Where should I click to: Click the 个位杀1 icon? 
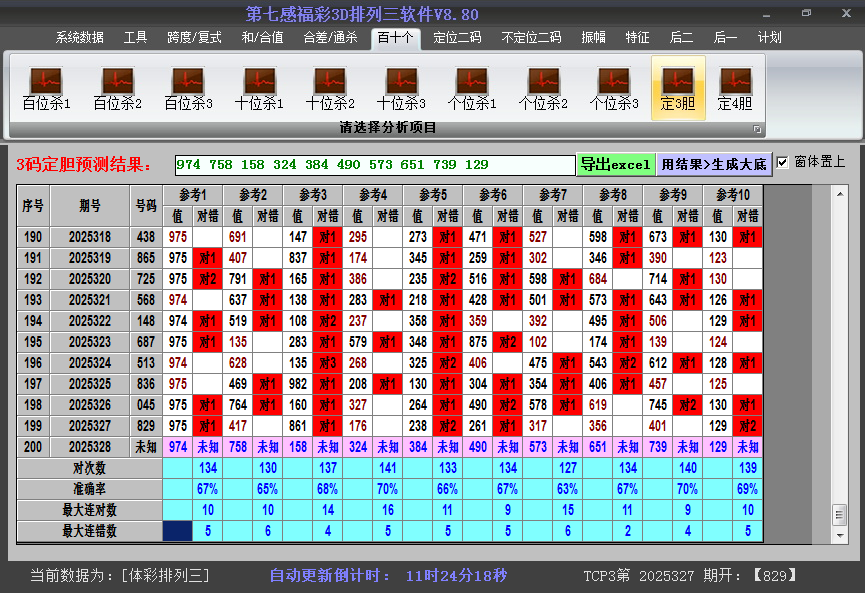pos(472,89)
